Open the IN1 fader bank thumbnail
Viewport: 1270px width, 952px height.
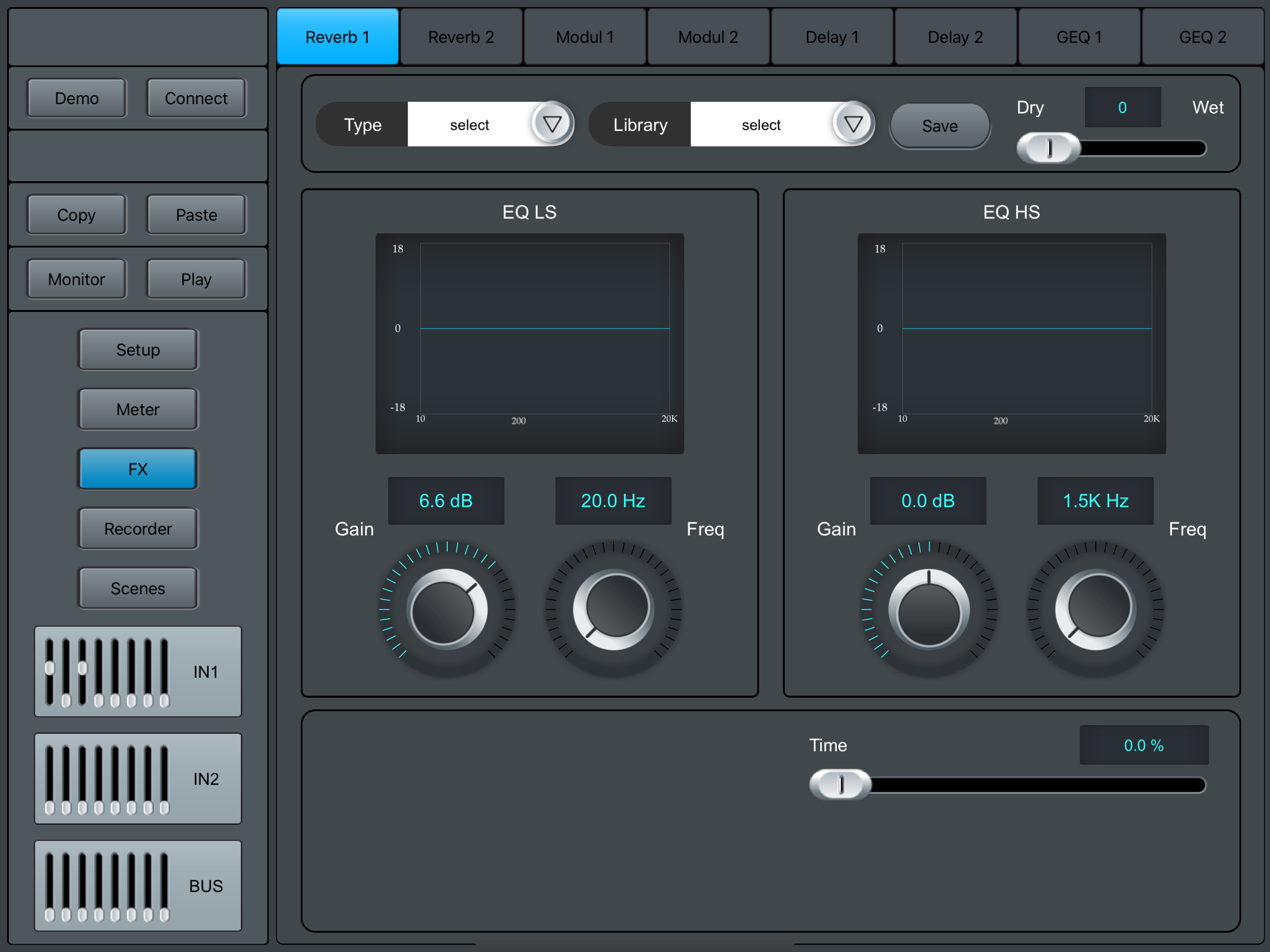[138, 671]
